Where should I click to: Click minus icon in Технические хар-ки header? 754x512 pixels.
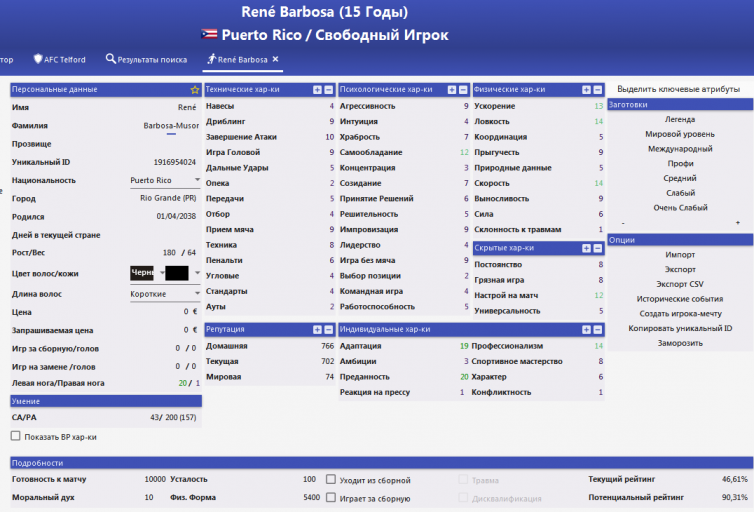click(x=328, y=90)
